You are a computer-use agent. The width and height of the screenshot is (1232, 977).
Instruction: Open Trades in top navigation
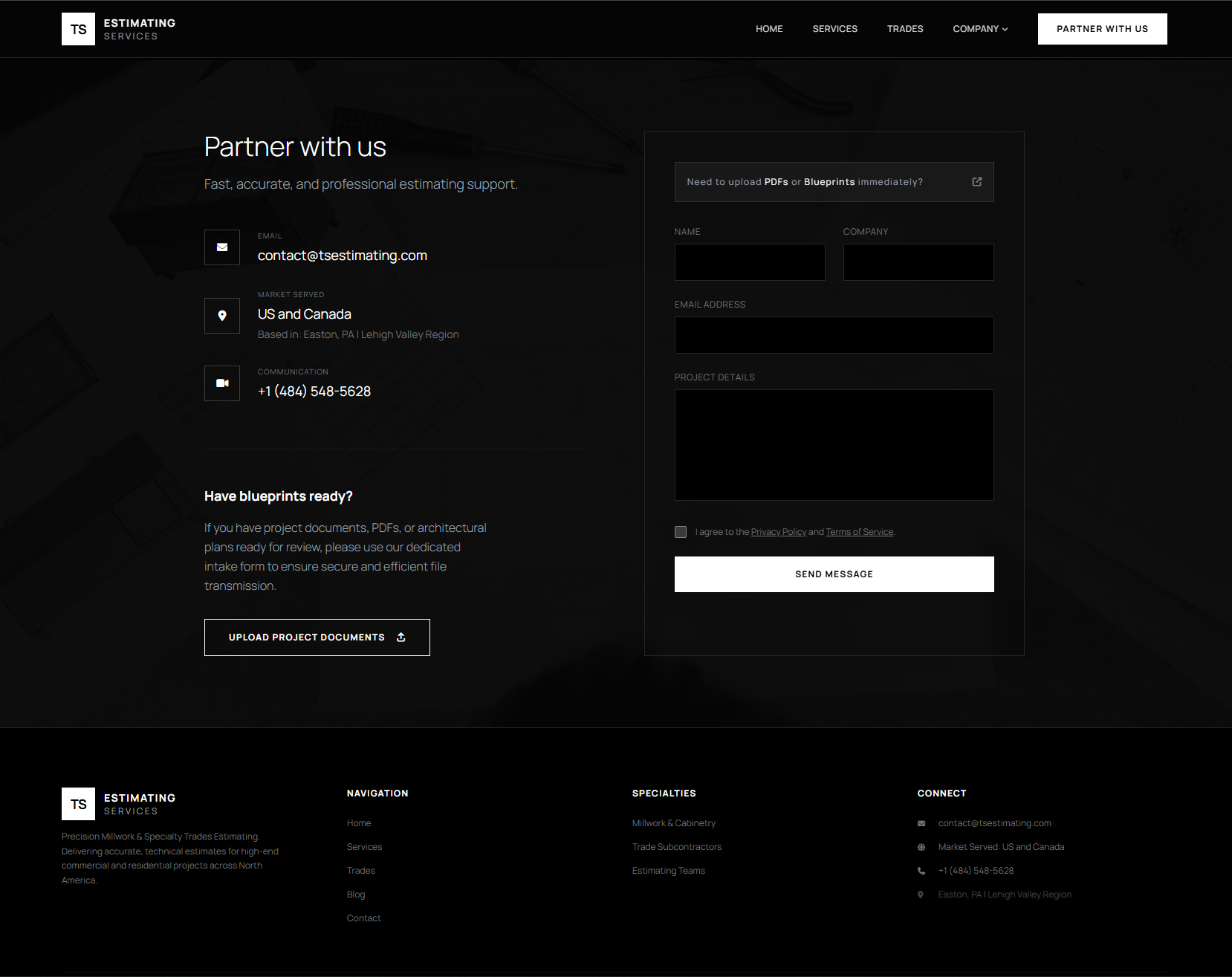coord(905,29)
